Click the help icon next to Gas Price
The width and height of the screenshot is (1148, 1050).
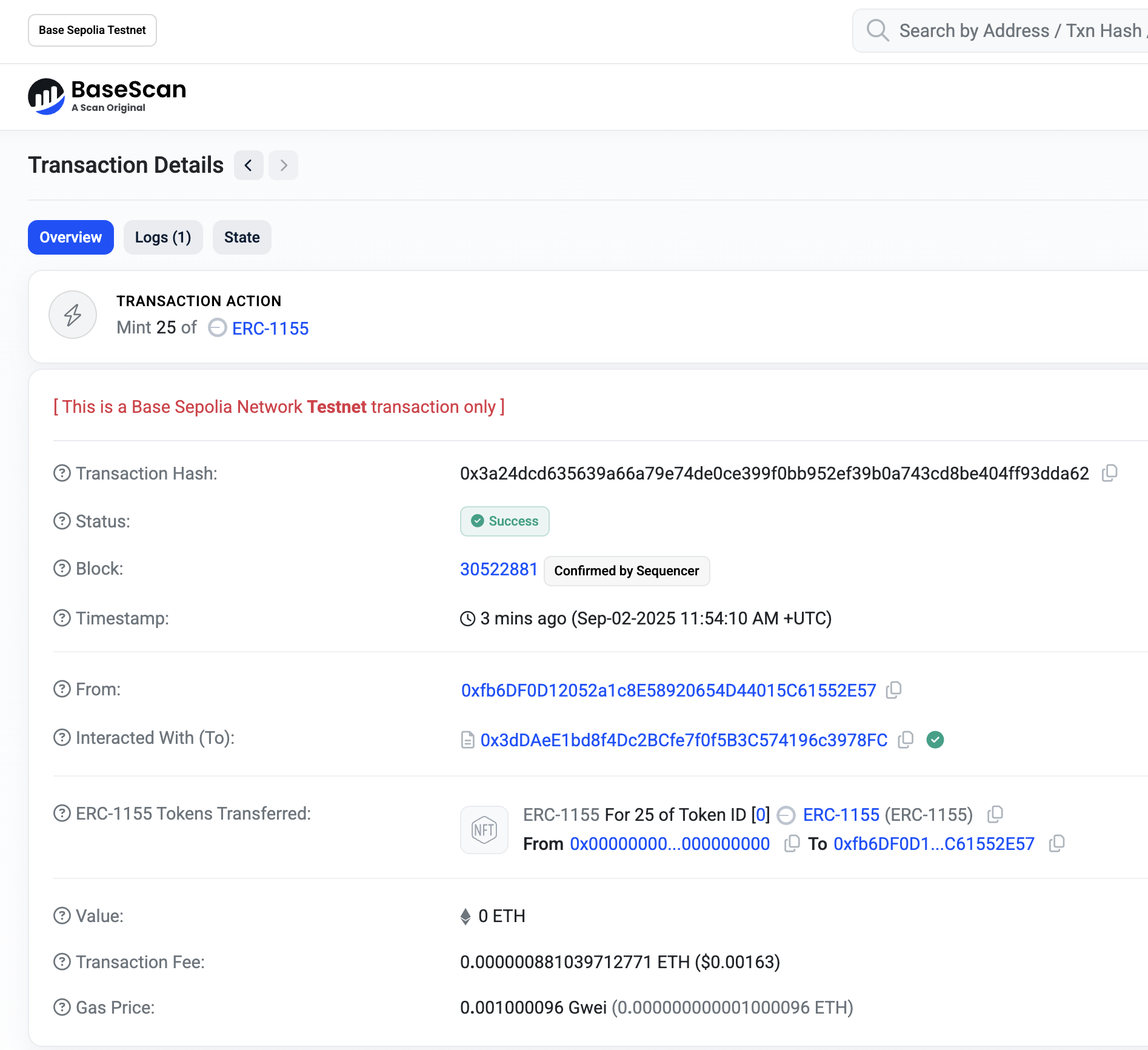[x=62, y=1007]
